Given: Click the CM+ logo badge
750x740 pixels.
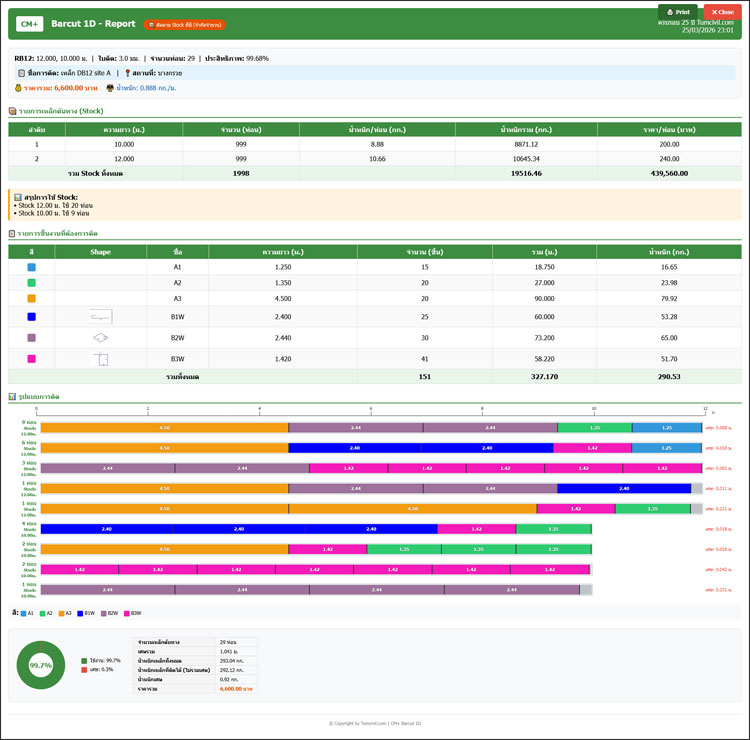Looking at the screenshot, I should tap(29, 24).
